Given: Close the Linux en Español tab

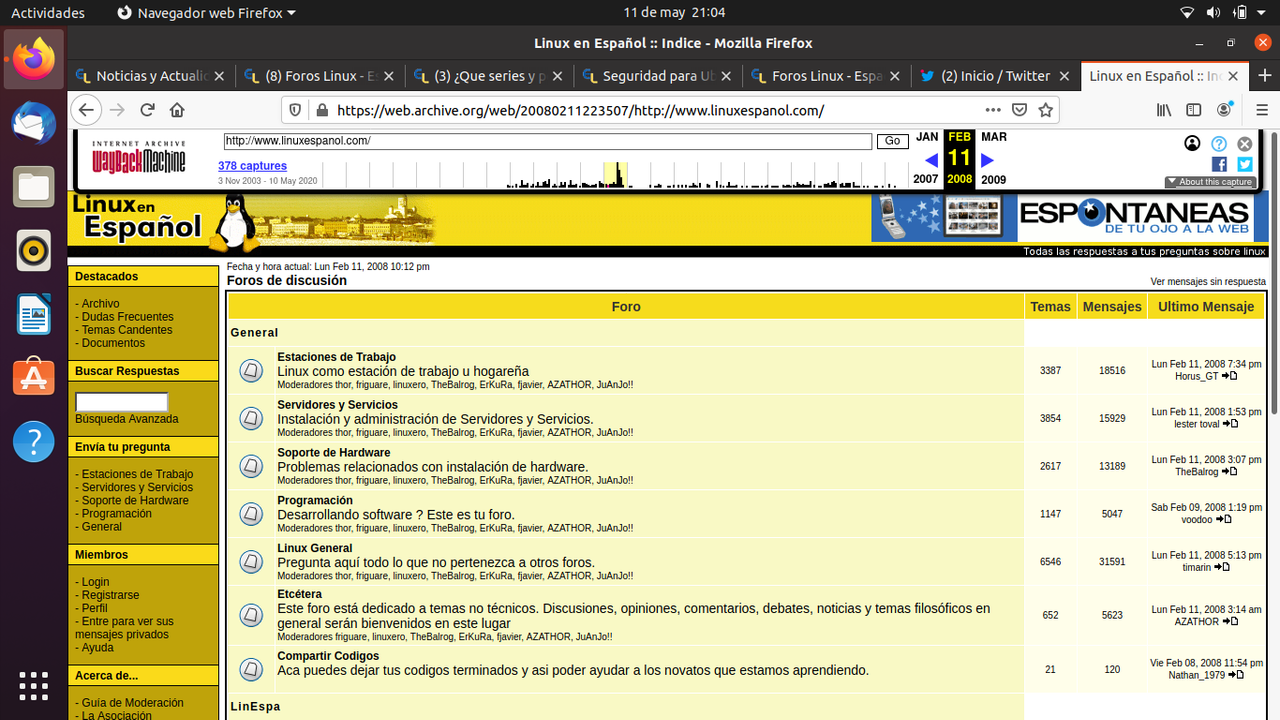Looking at the screenshot, I should (1235, 76).
